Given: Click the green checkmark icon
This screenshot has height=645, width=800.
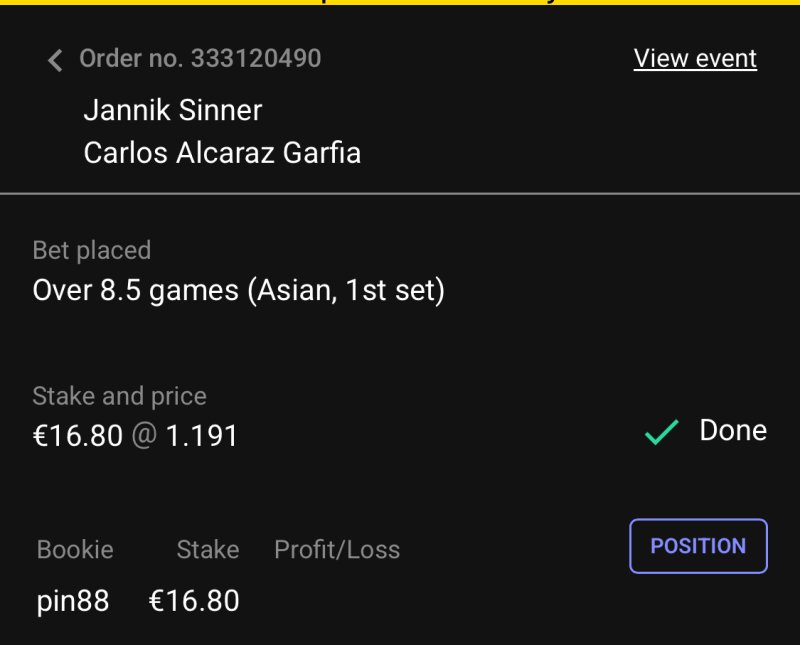Looking at the screenshot, I should click(661, 432).
